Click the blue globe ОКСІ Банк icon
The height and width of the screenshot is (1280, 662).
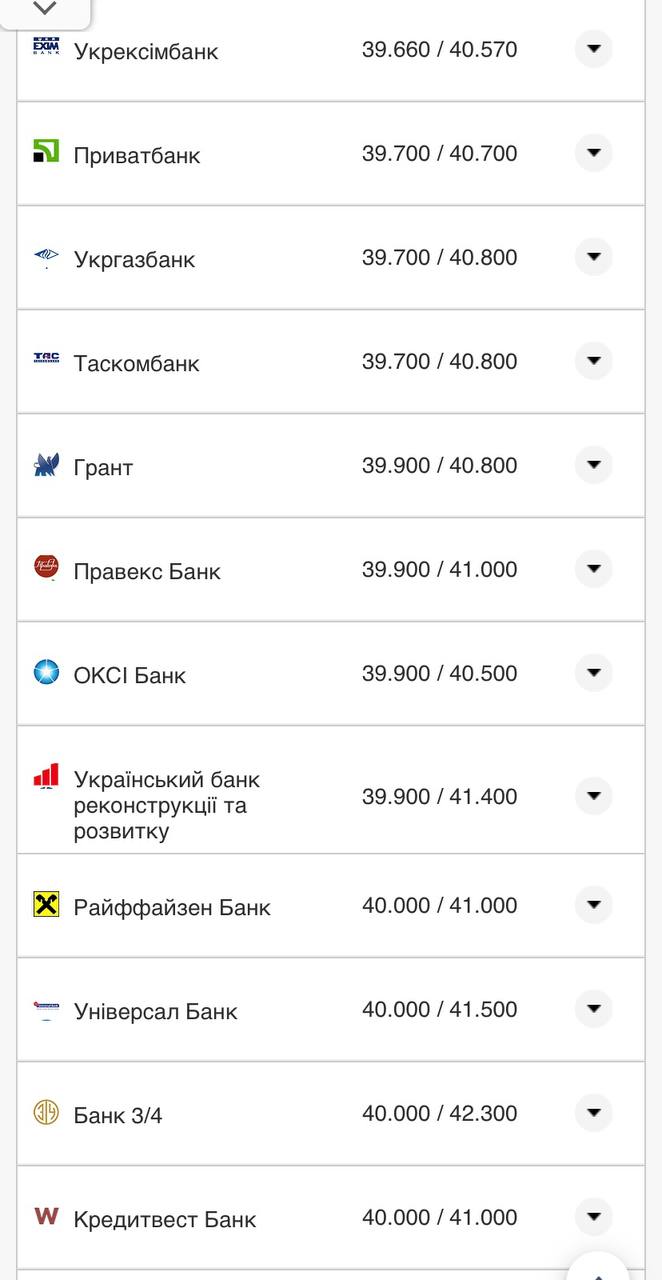pos(43,670)
